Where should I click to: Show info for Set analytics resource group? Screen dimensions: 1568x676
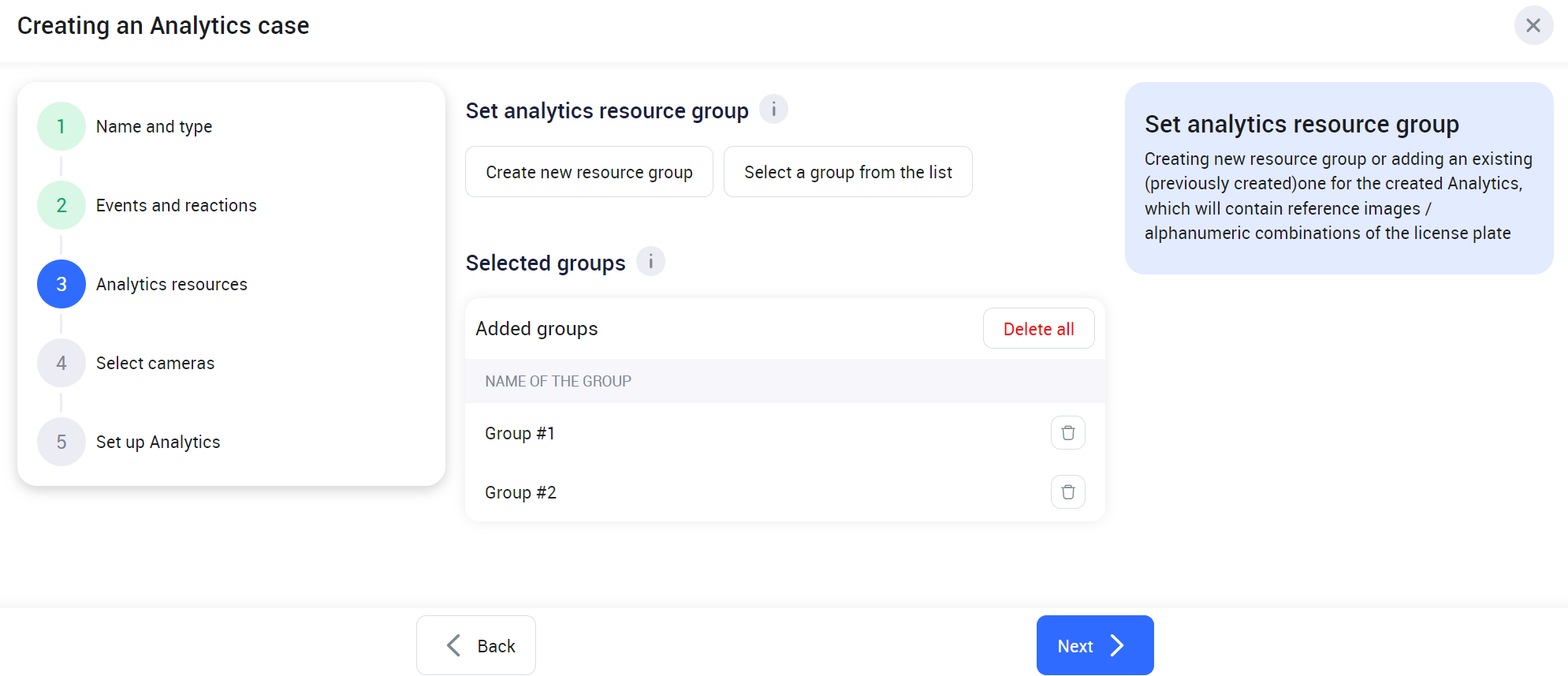point(773,110)
